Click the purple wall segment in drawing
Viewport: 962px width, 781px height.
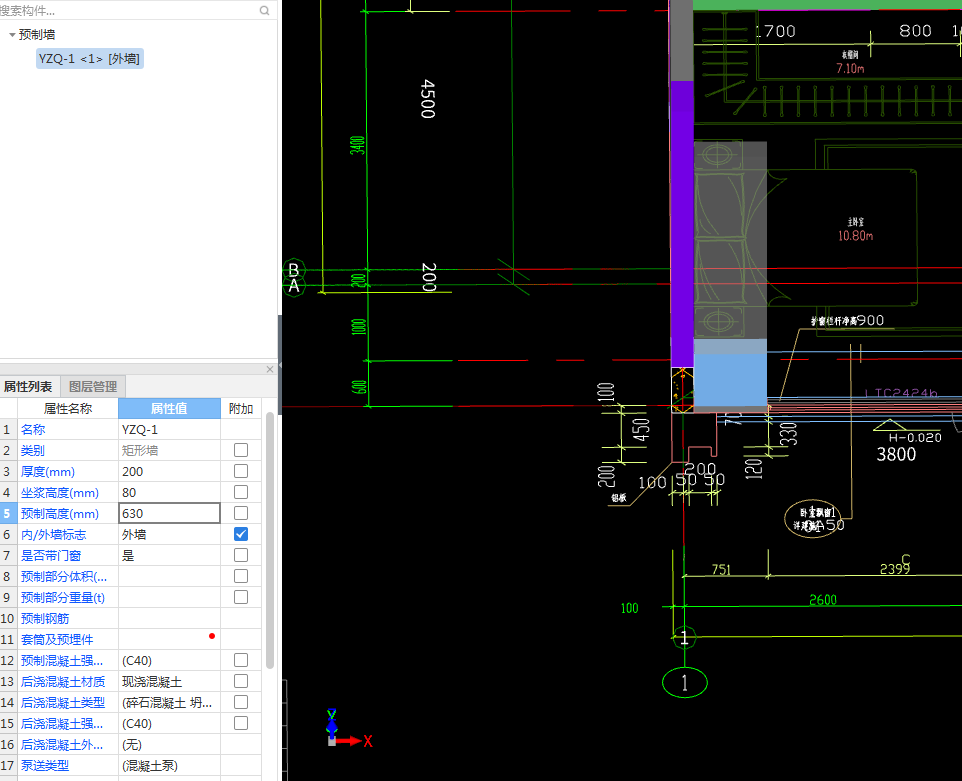pos(682,224)
